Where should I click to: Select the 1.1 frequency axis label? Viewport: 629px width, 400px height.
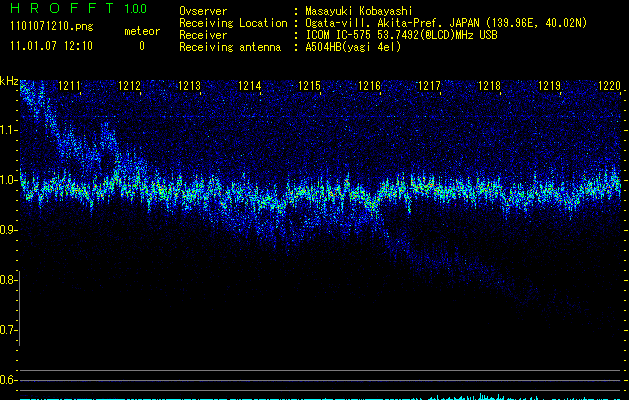[9, 130]
